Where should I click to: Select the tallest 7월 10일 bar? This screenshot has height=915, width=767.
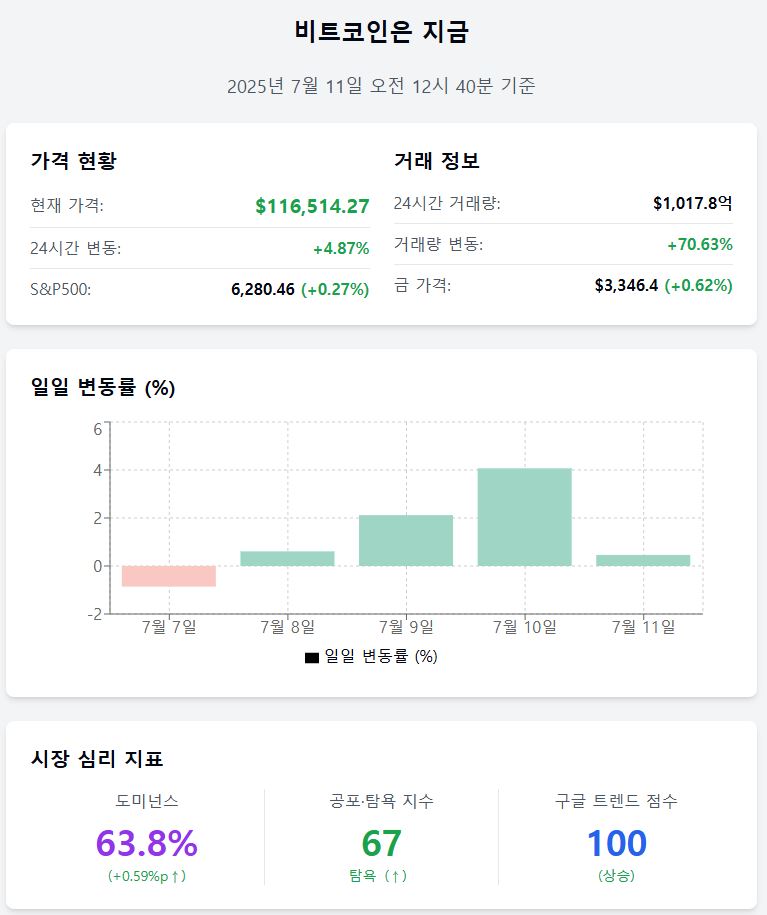click(525, 517)
